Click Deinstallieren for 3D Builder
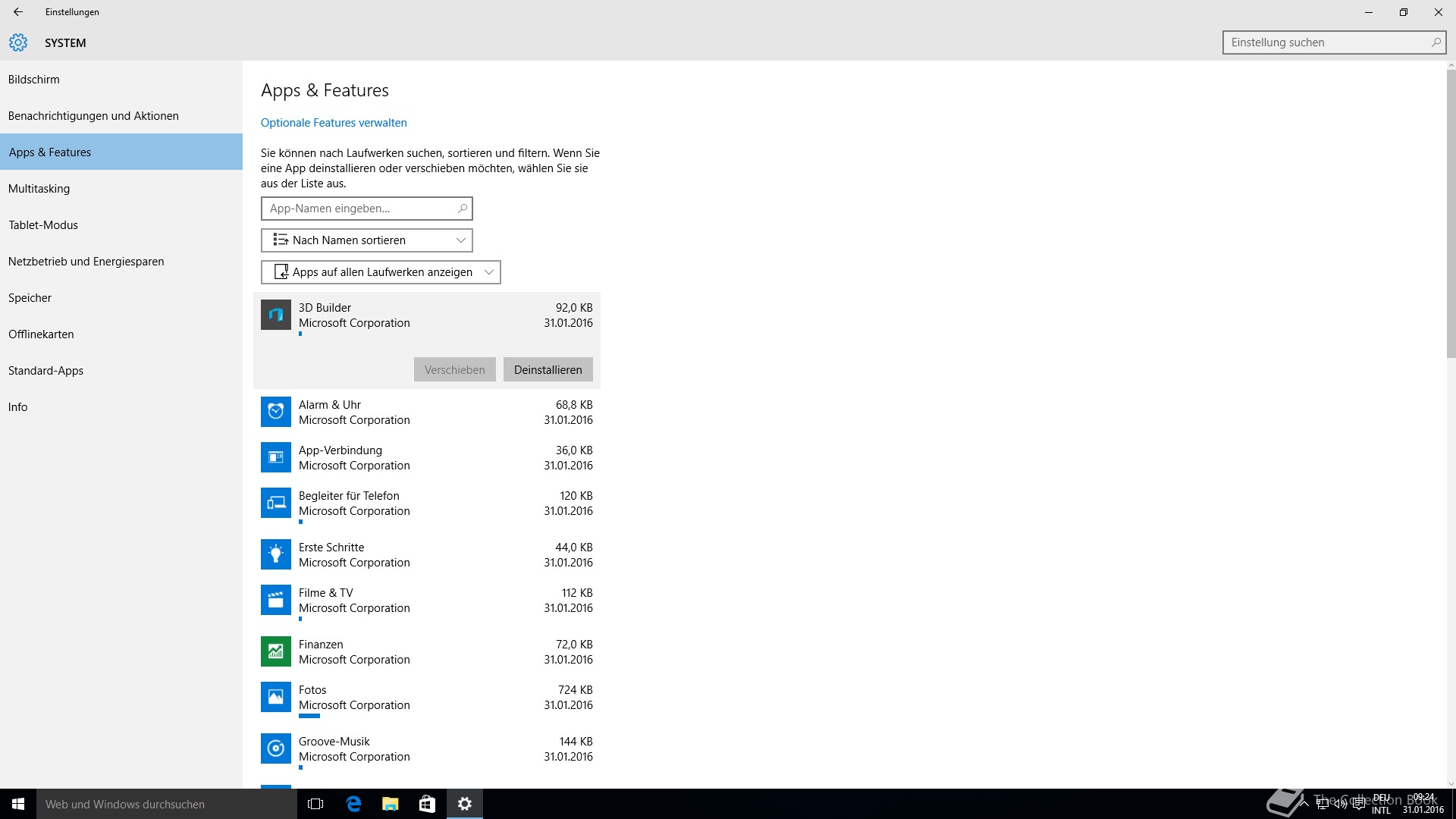 [x=548, y=369]
